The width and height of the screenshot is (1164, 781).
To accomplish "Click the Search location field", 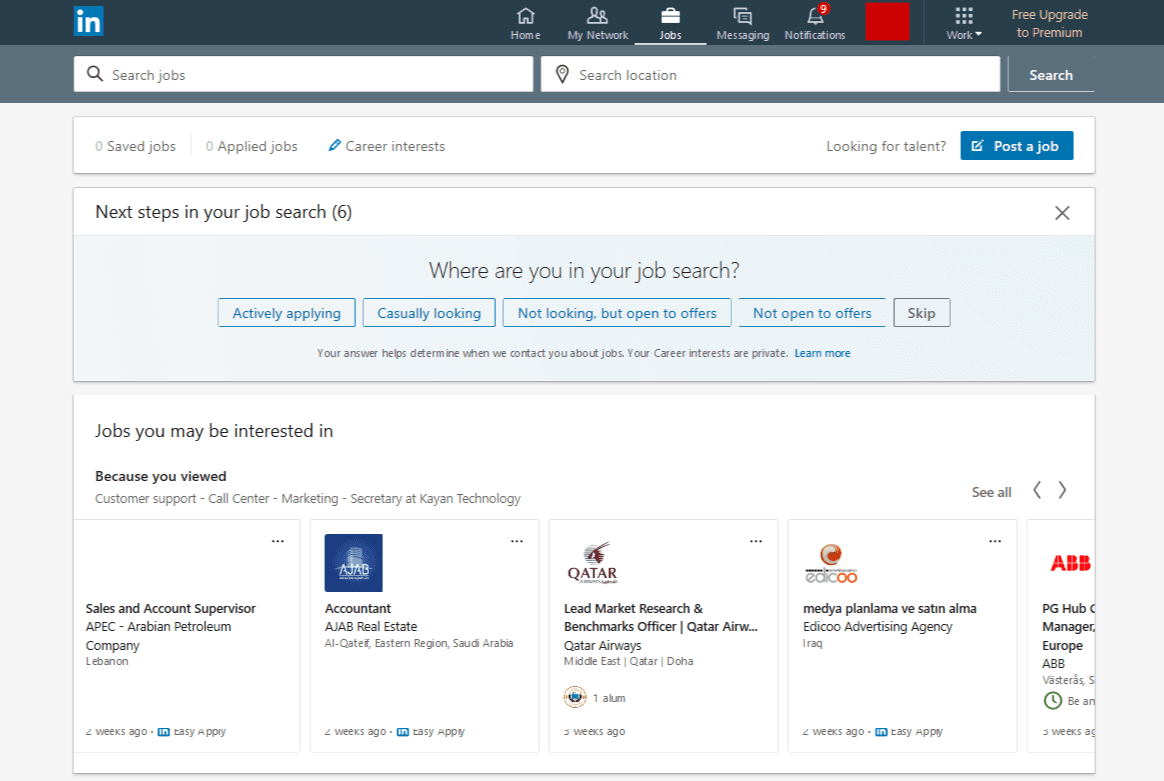I will pyautogui.click(x=771, y=74).
